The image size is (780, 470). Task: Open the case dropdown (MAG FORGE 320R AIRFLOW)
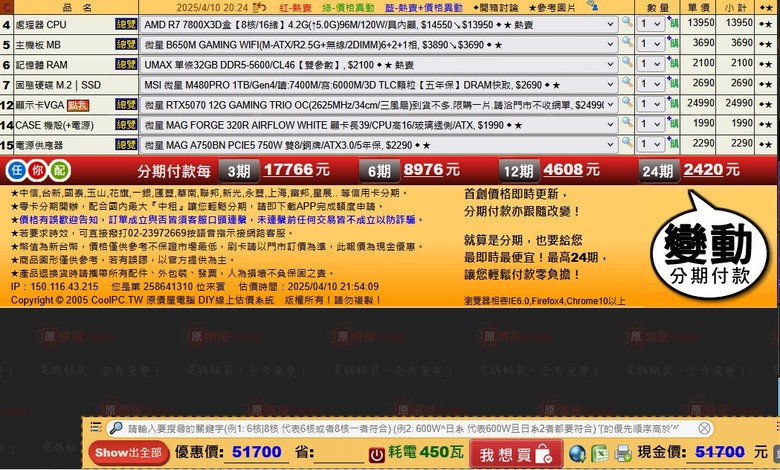(x=379, y=125)
